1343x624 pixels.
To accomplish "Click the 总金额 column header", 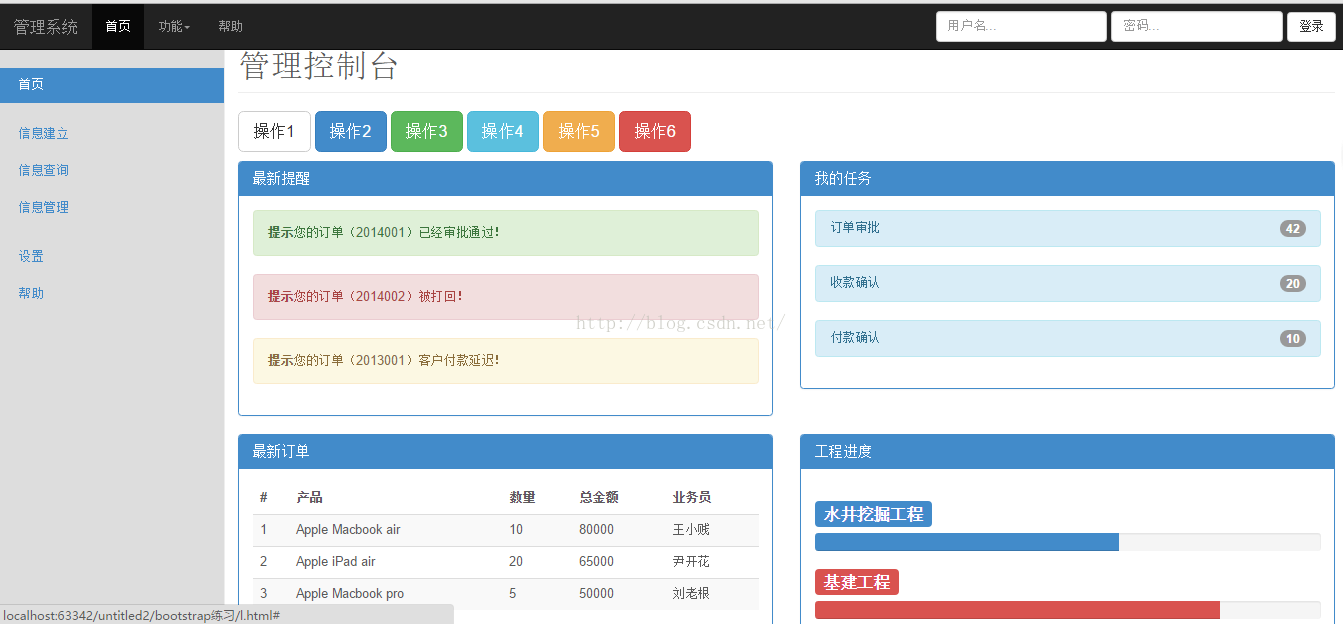I will point(599,497).
